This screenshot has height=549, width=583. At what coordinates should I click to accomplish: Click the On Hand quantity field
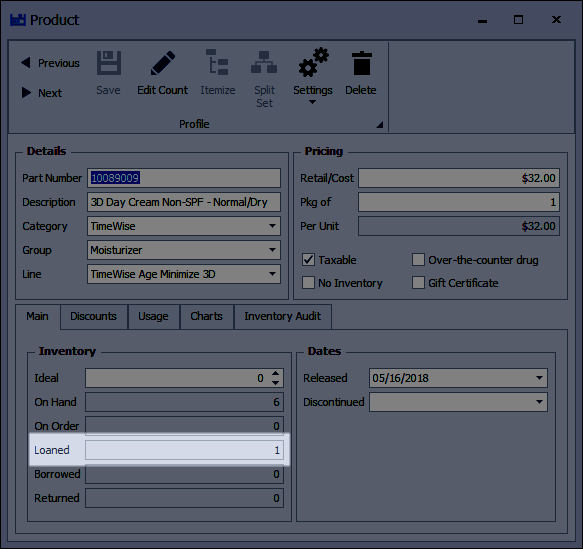[x=184, y=402]
